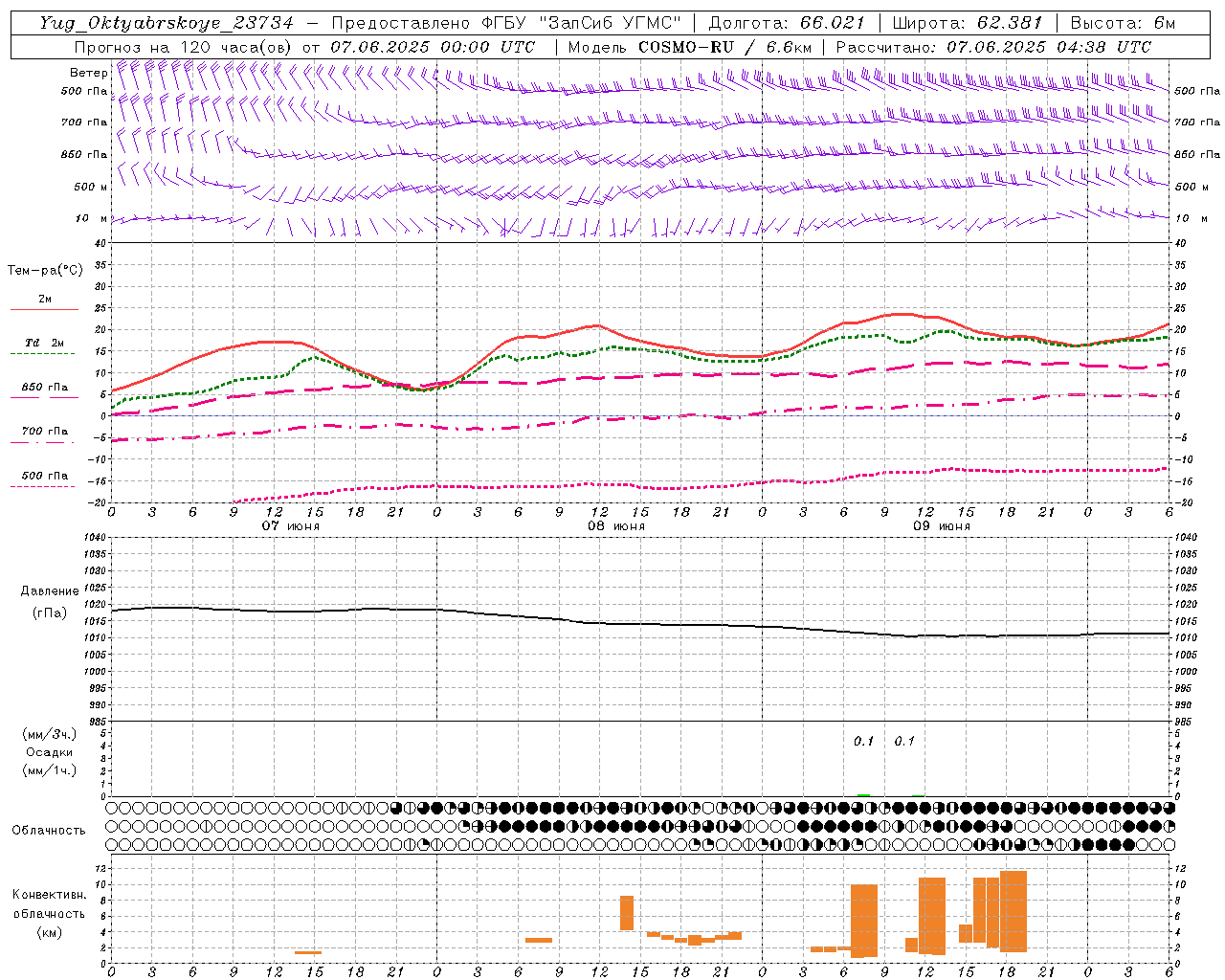Click the 850 гПа temperature legend entry
Screen dimensions: 1225x980
(44, 388)
